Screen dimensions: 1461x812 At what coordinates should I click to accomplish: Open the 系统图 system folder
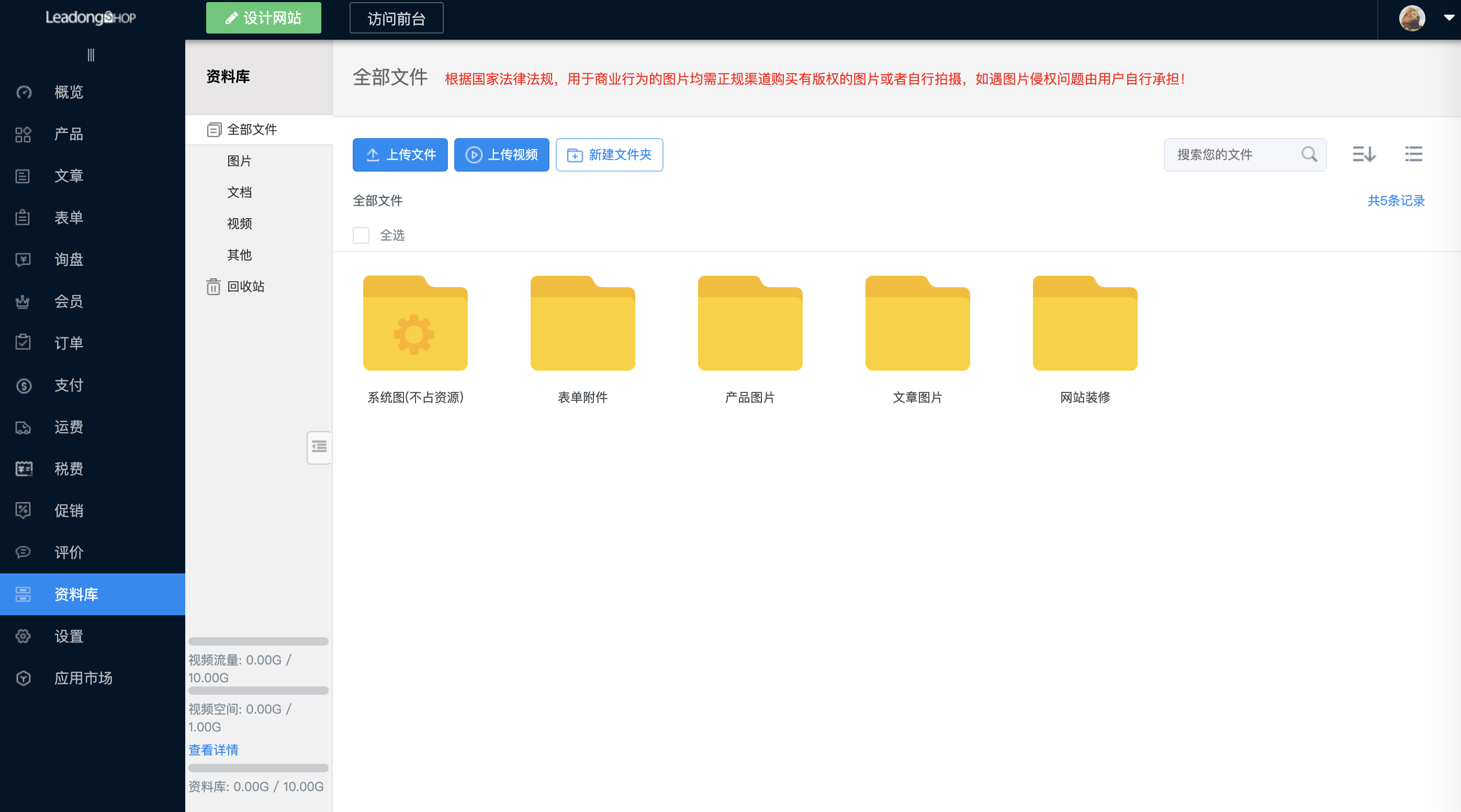(415, 324)
